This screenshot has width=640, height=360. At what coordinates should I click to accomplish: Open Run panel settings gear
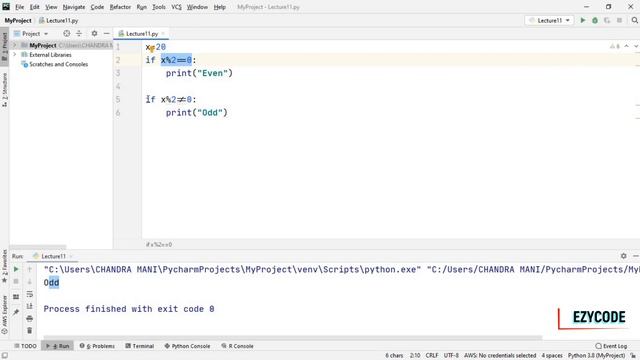click(x=624, y=256)
